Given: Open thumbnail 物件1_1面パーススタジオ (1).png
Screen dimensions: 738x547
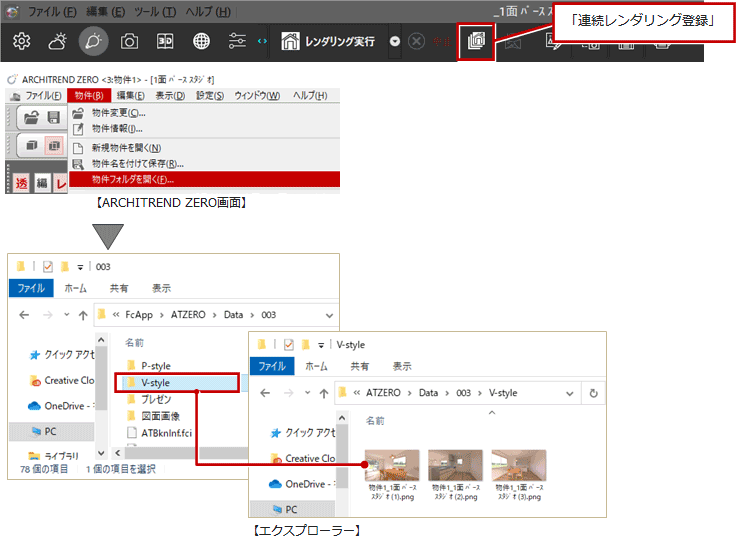Looking at the screenshot, I should point(392,475).
